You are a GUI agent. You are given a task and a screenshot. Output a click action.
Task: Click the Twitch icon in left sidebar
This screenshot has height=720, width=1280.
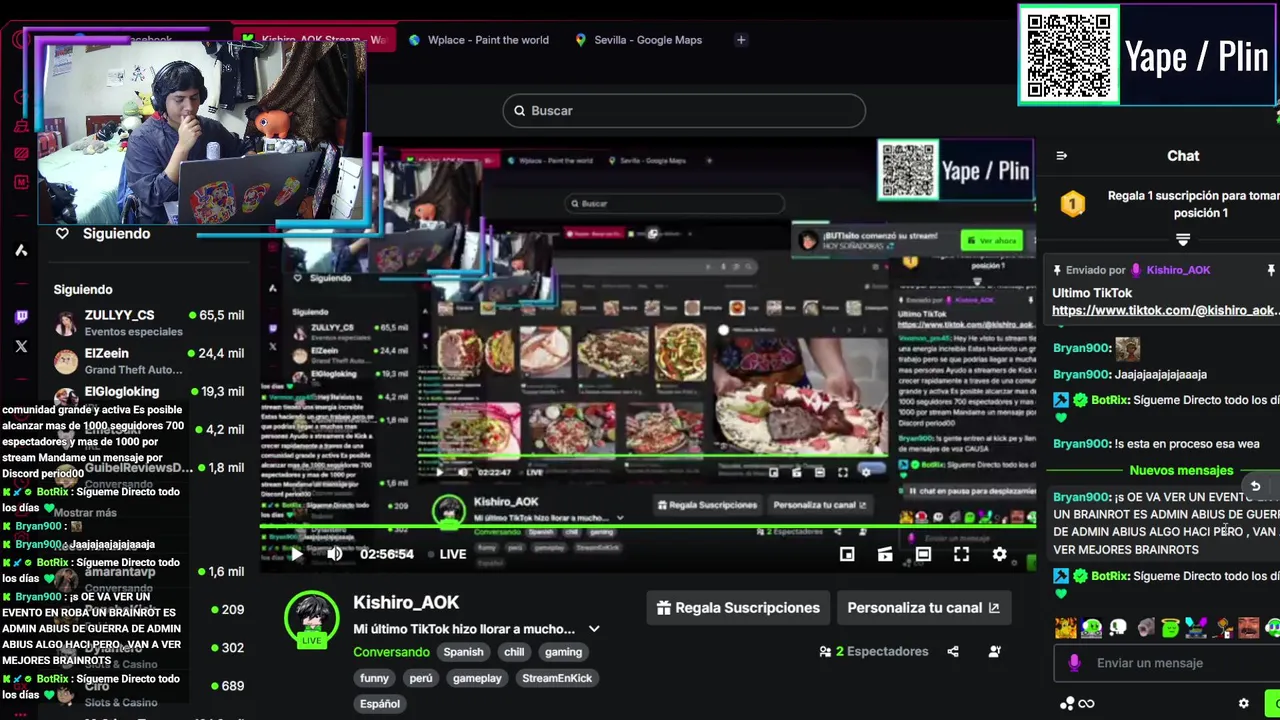[21, 317]
